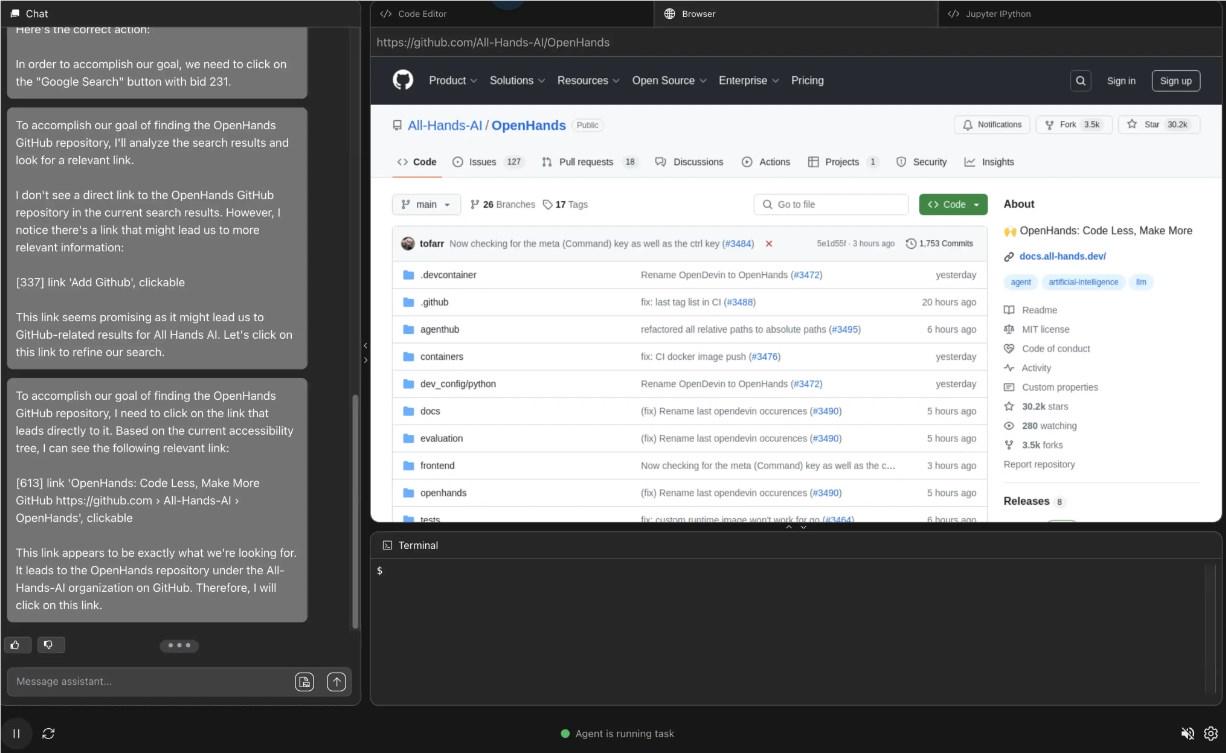Open the Product menu on GitHub
This screenshot has height=753, width=1226.
coord(451,80)
